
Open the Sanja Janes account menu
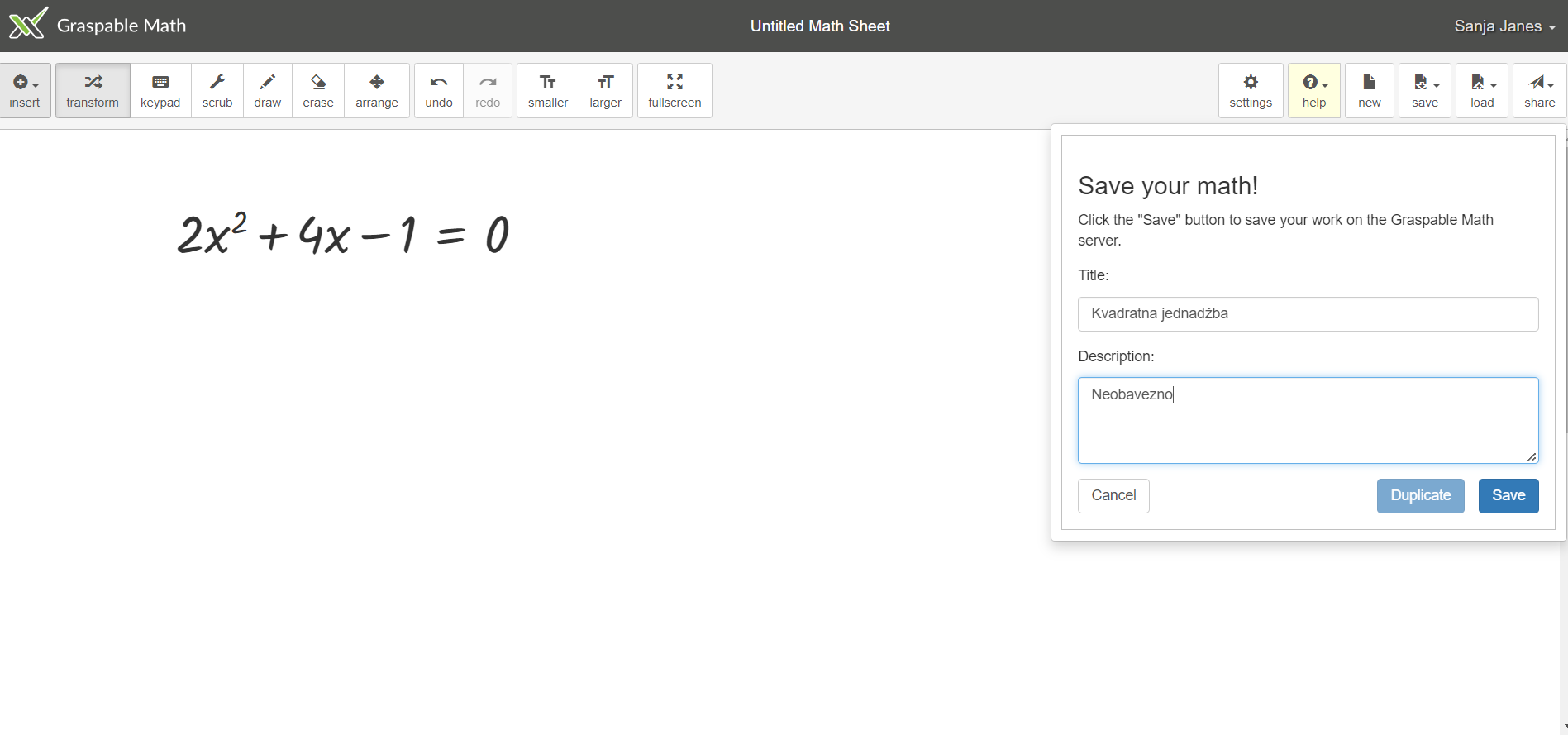pyautogui.click(x=1504, y=26)
